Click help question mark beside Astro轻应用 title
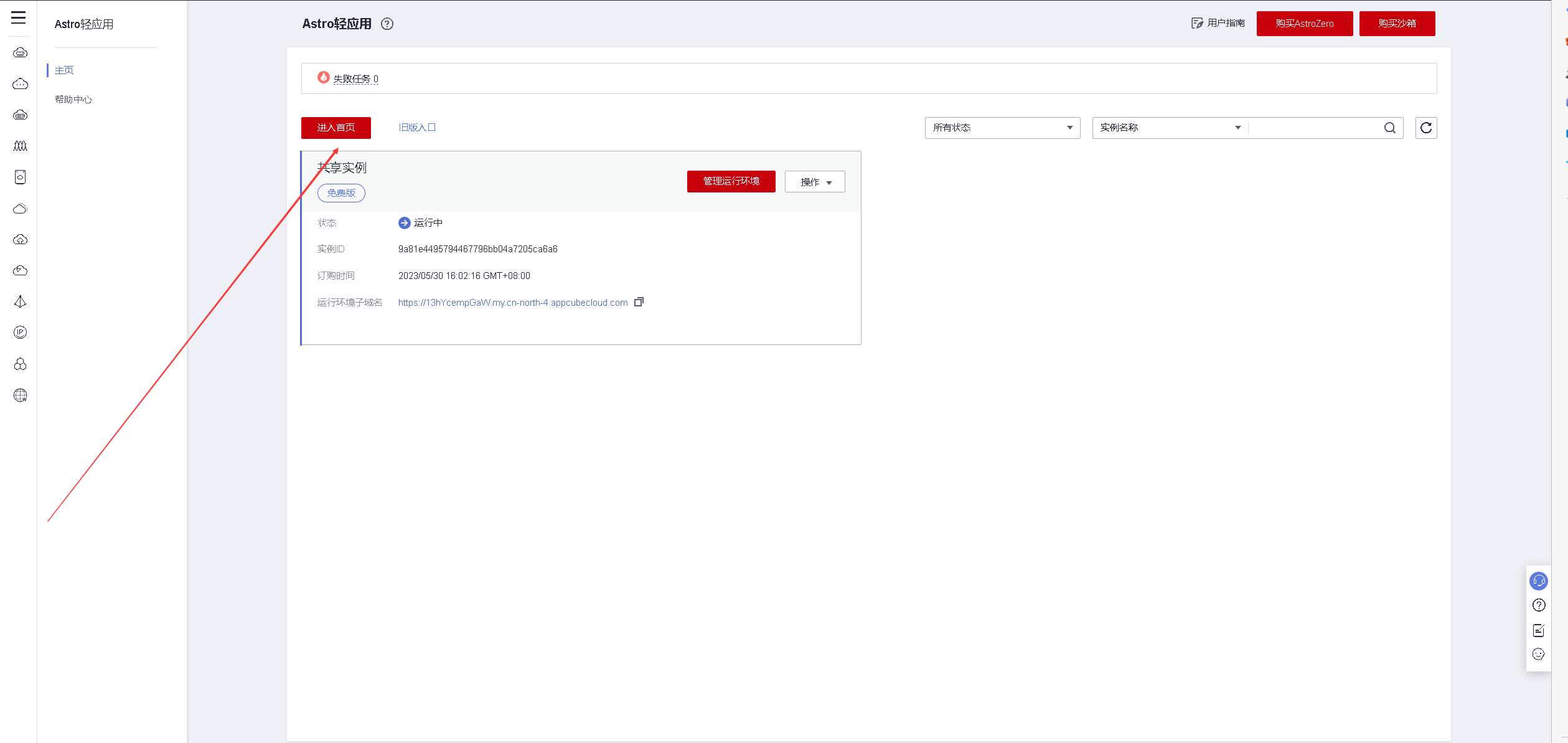 tap(387, 24)
